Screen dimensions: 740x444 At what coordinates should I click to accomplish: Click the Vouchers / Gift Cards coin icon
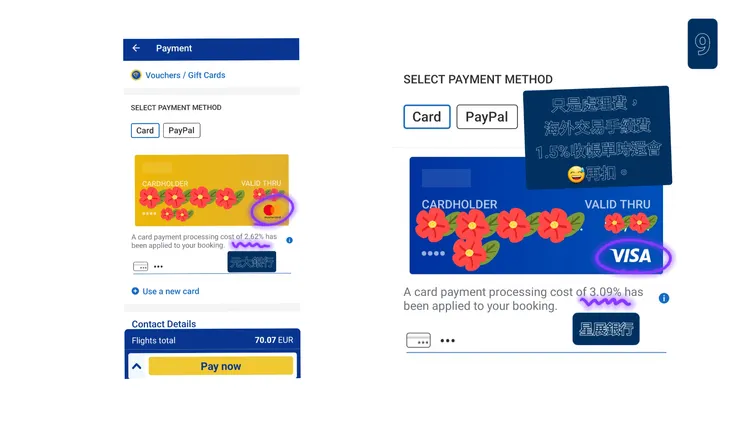click(x=136, y=75)
